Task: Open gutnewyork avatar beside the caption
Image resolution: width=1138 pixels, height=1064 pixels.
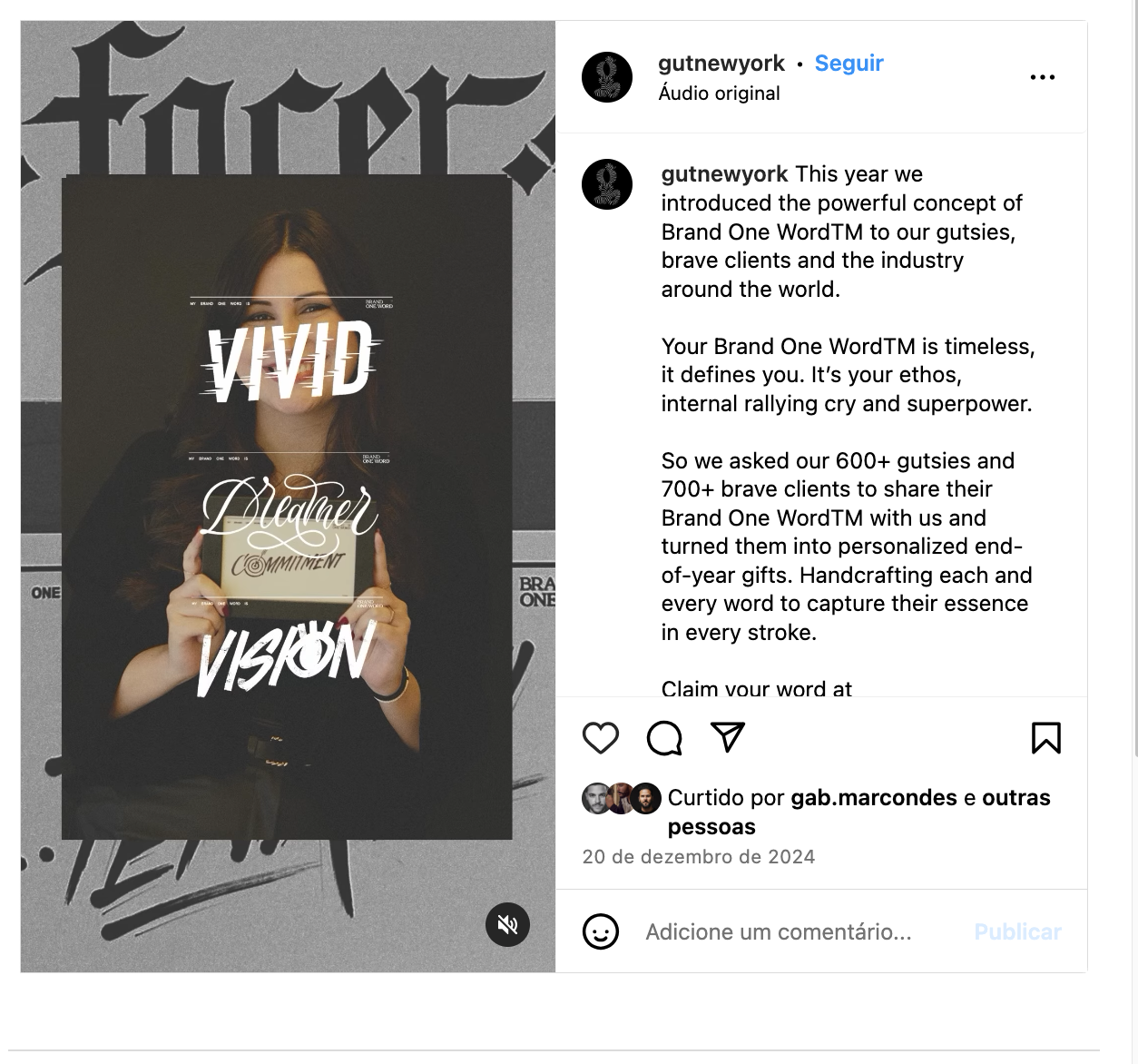Action: tap(606, 184)
